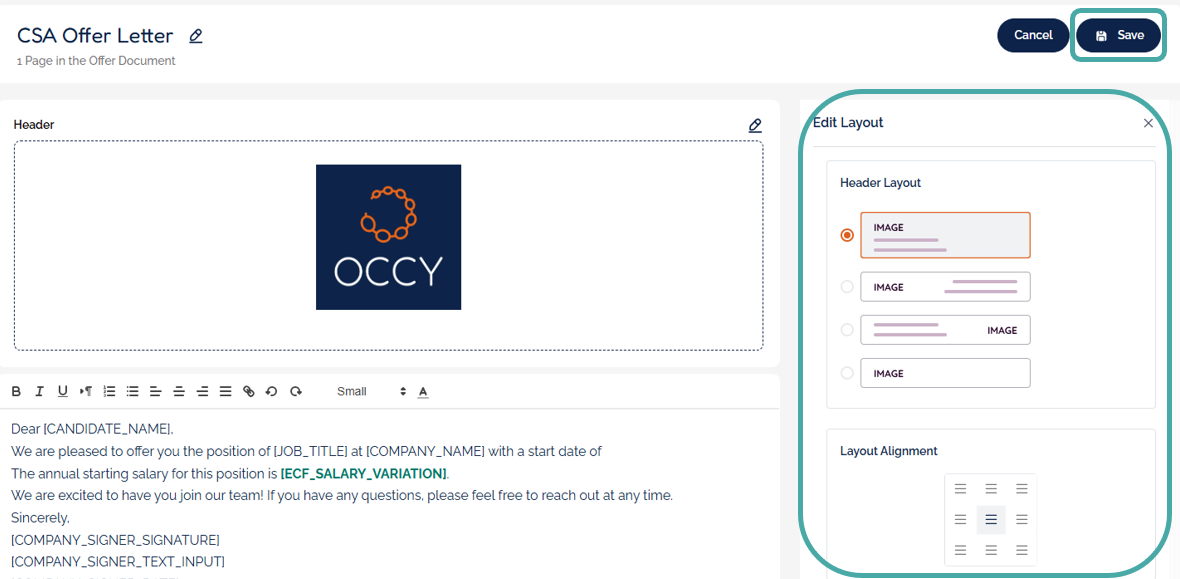Set layout alignment to top left
This screenshot has height=579, width=1180.
960,489
